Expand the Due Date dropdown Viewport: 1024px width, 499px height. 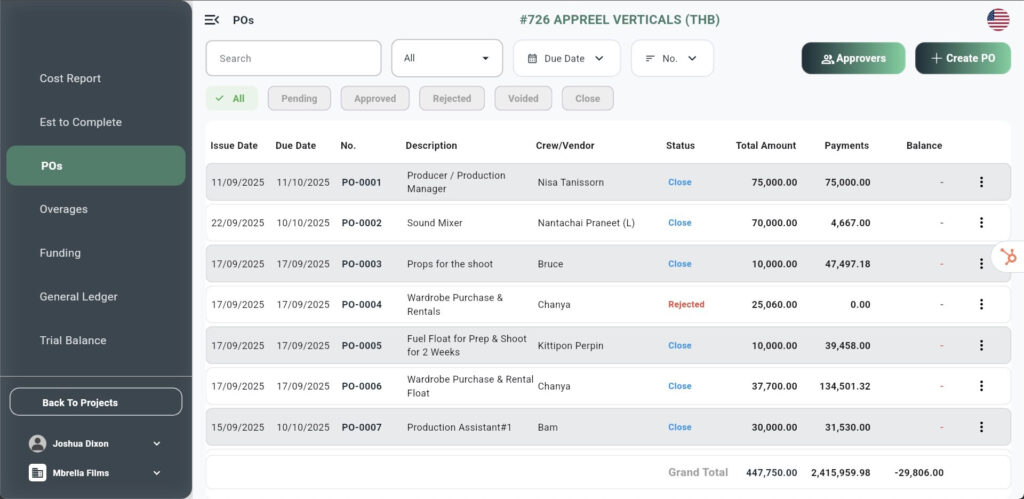pos(566,58)
